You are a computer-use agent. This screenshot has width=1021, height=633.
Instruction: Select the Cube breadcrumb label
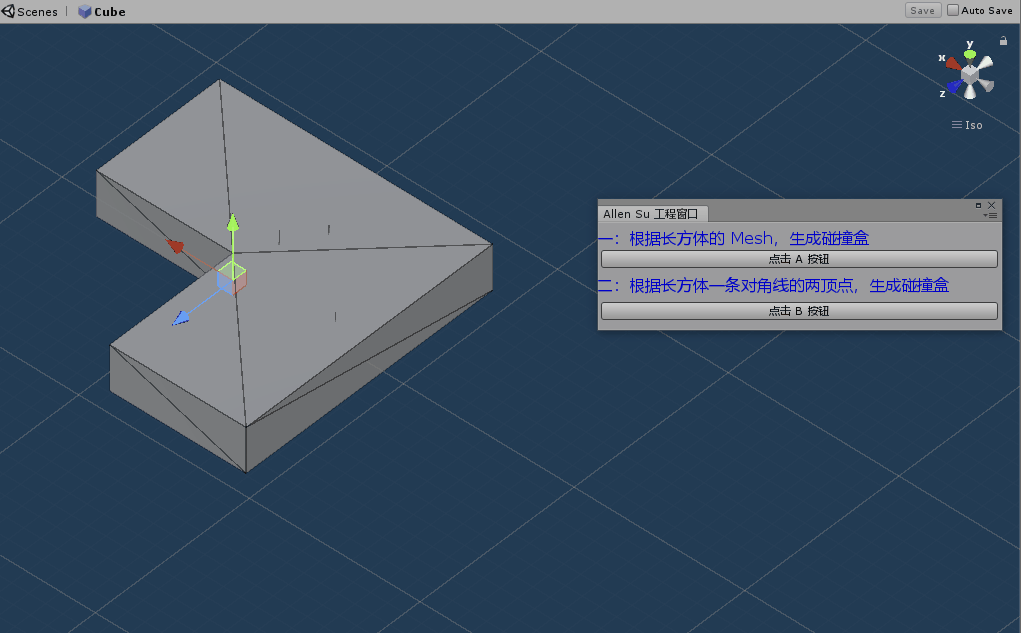tap(109, 12)
